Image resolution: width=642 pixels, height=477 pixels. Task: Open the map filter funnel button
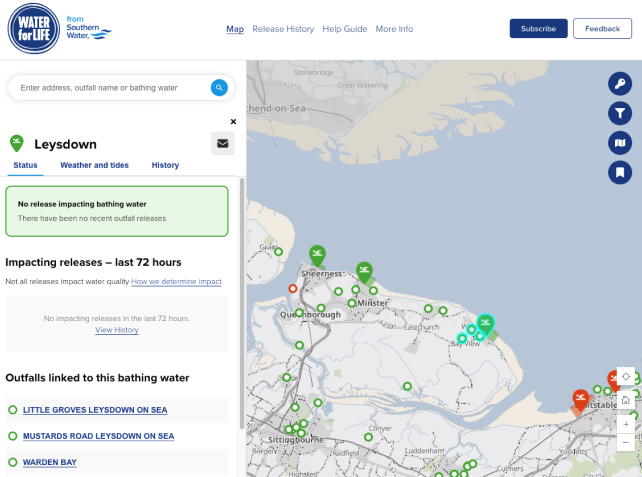(620, 114)
